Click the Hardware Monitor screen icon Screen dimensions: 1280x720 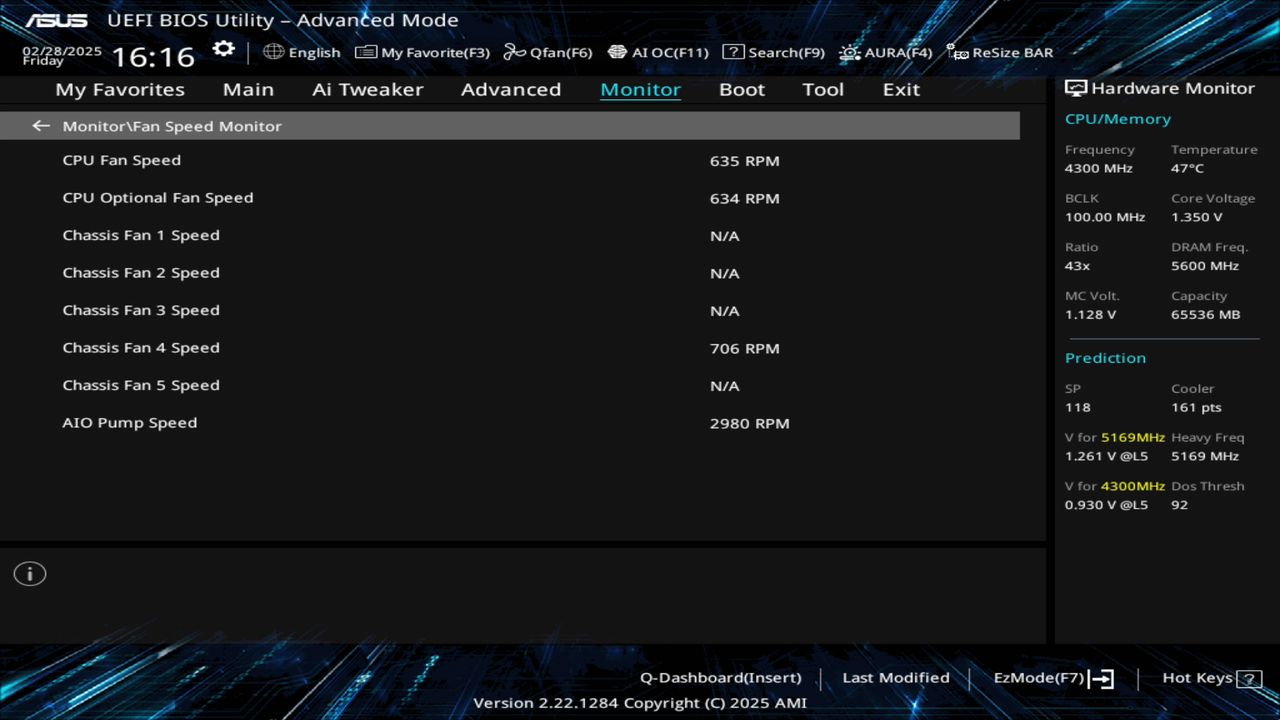click(1076, 88)
